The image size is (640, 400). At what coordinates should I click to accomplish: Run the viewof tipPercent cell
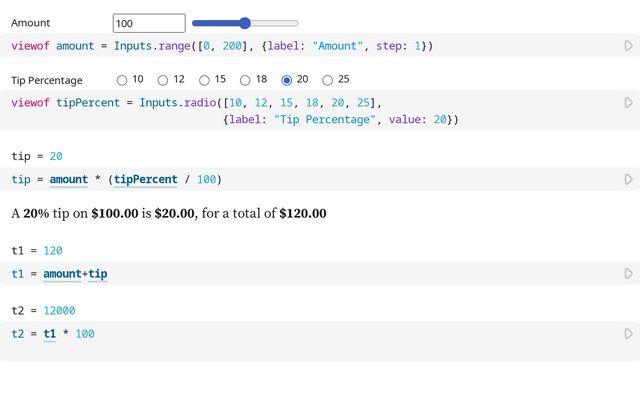coord(629,102)
